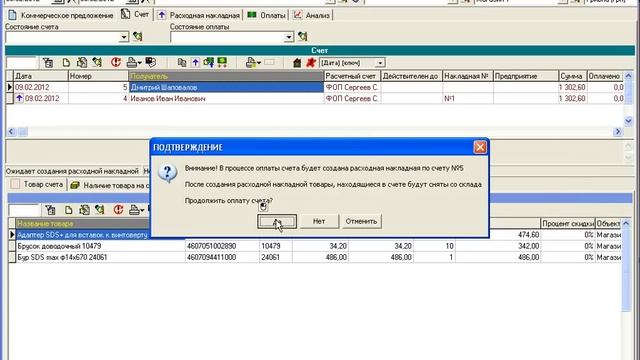640x360 pixels.
Task: Add a new blank item in the lower goods toolbar
Action: click(x=68, y=210)
